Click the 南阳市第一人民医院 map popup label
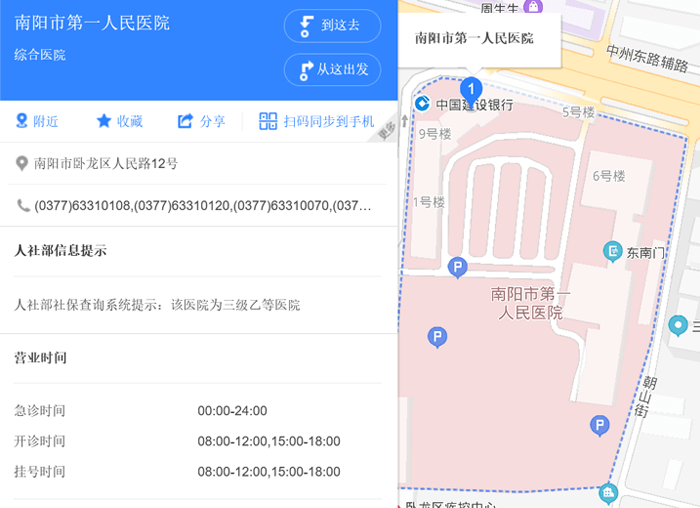 [474, 38]
